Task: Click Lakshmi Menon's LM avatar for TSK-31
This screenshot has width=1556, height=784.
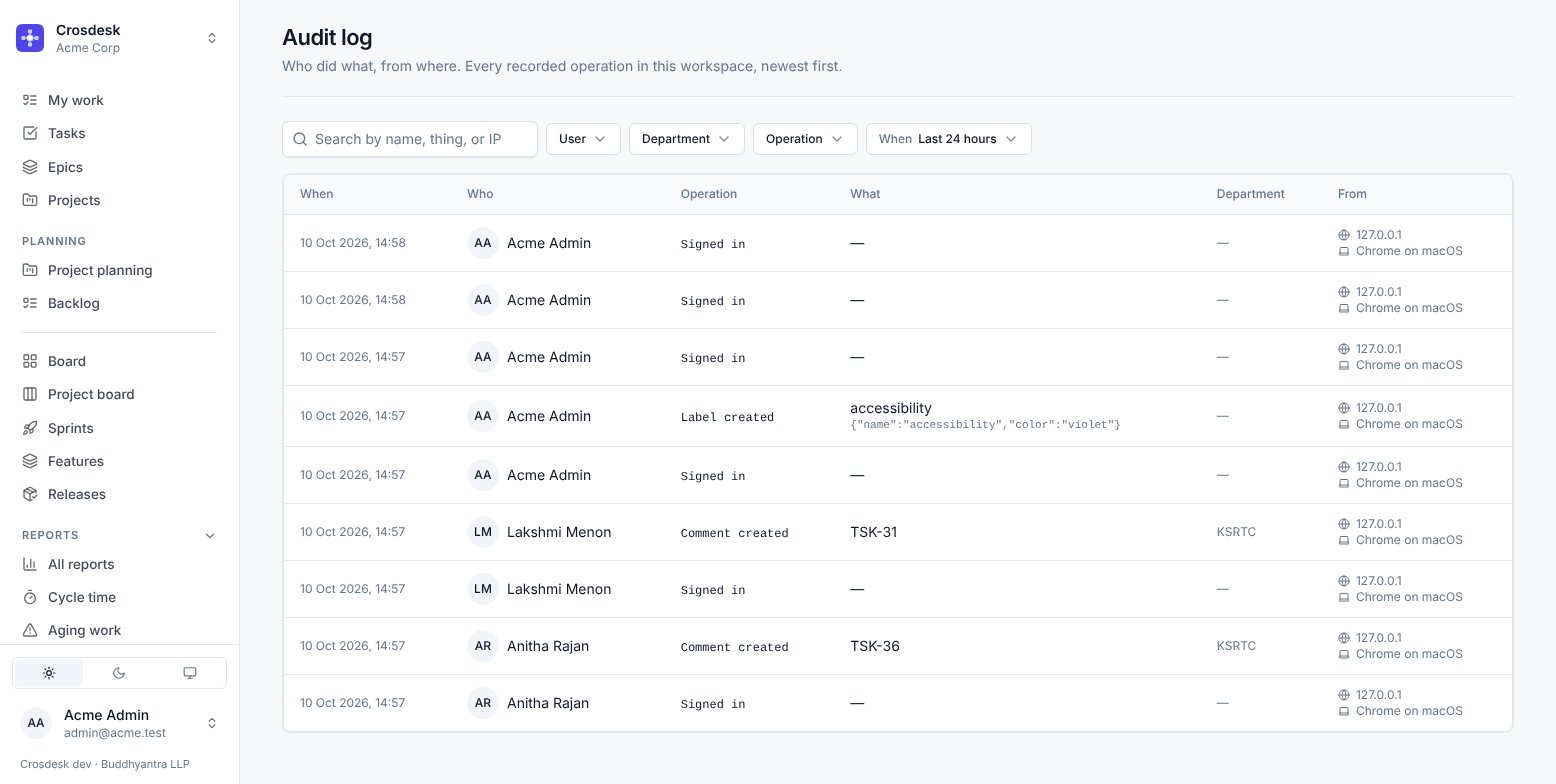Action: tap(483, 532)
